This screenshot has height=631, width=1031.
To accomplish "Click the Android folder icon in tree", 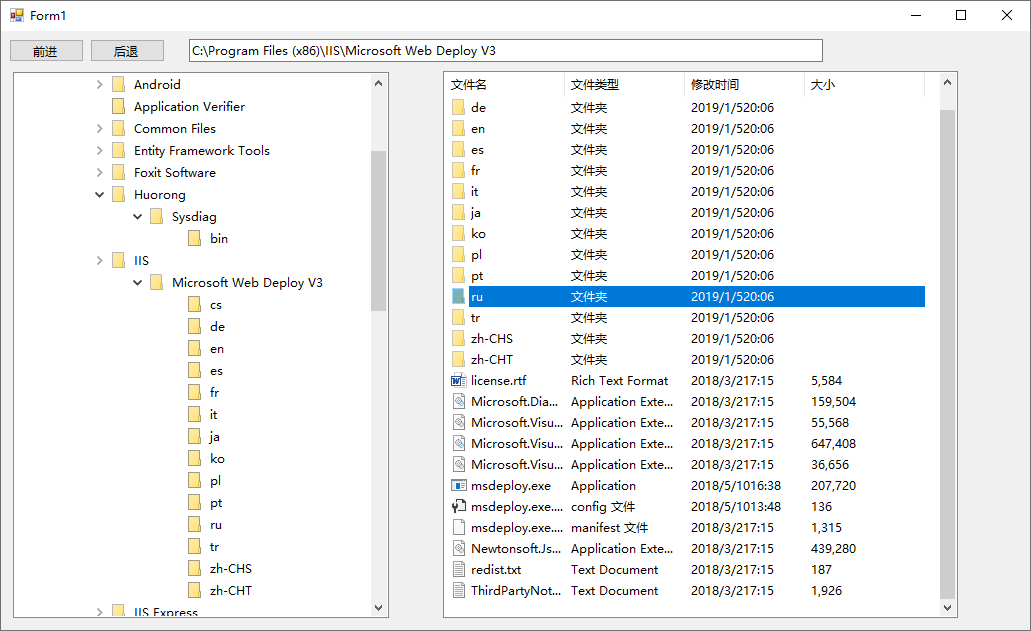I will click(x=118, y=84).
